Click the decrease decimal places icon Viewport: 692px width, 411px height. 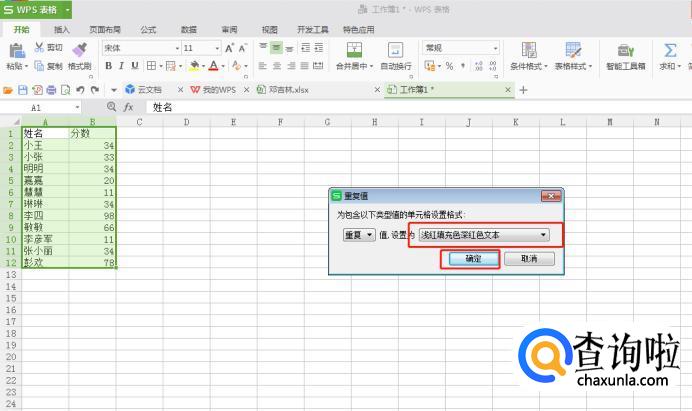point(493,66)
